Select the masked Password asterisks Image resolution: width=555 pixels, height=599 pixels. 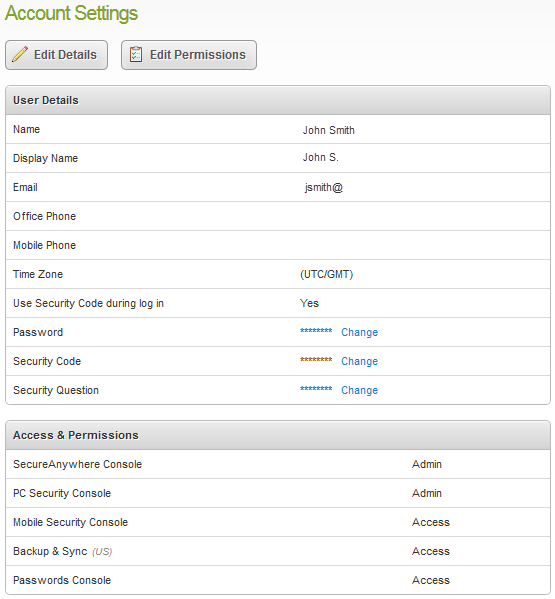coord(316,331)
